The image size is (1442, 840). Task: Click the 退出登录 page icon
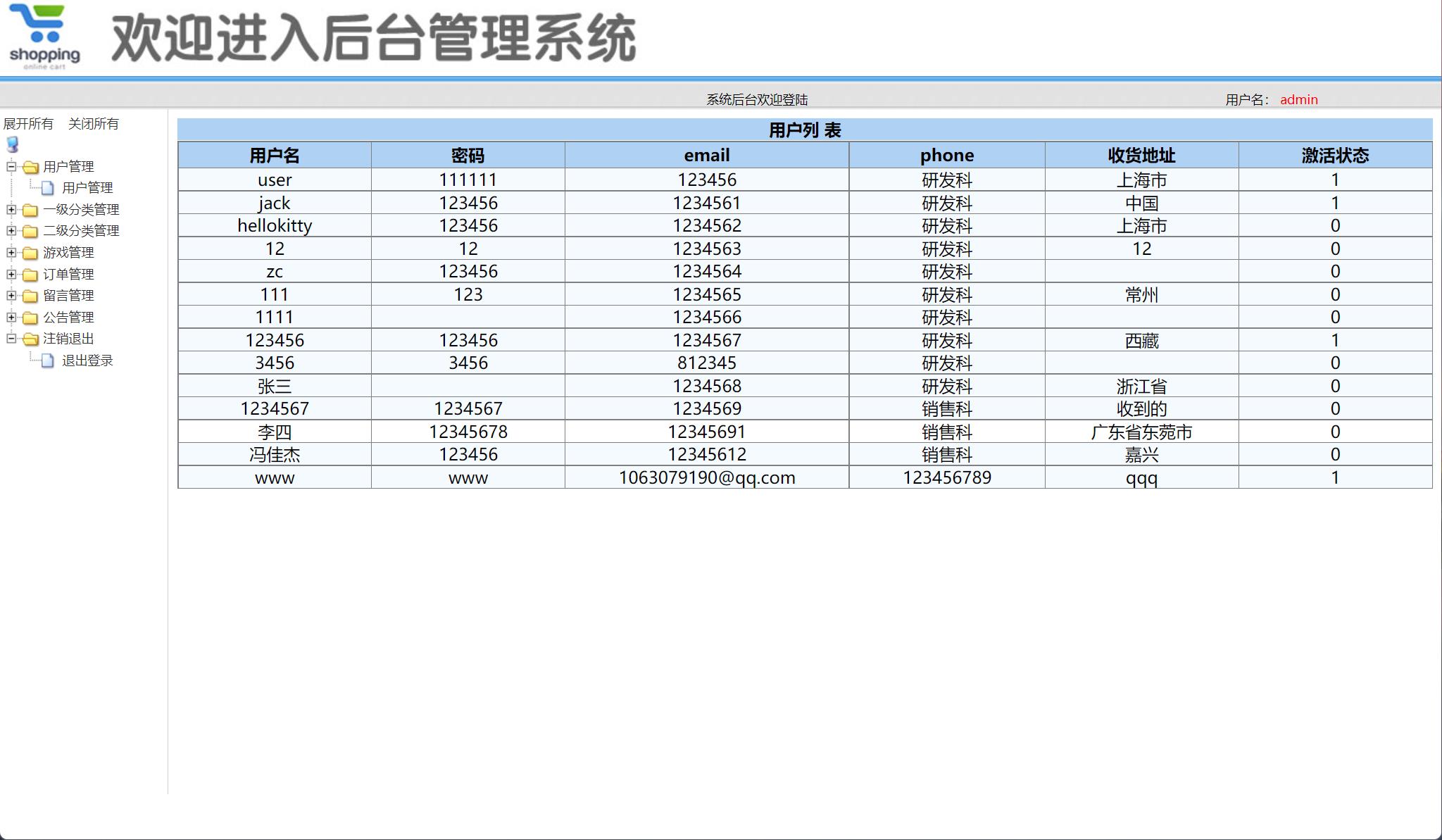tap(46, 361)
